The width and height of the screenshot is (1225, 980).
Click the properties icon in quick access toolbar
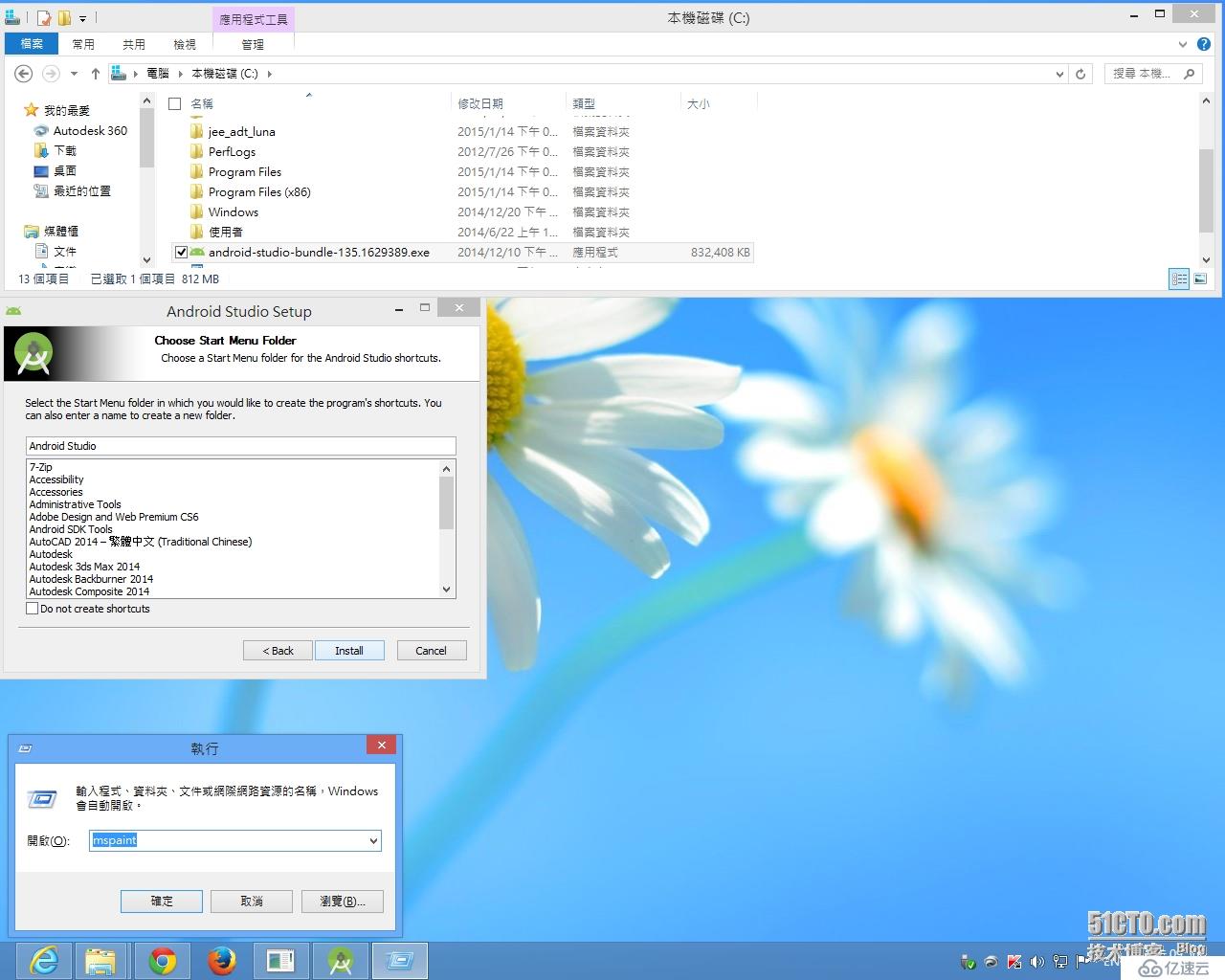tap(44, 18)
